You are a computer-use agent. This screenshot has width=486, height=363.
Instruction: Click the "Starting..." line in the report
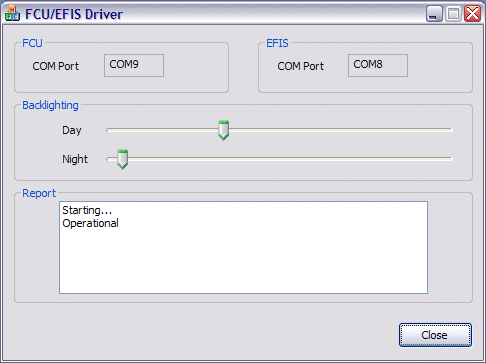(x=87, y=210)
